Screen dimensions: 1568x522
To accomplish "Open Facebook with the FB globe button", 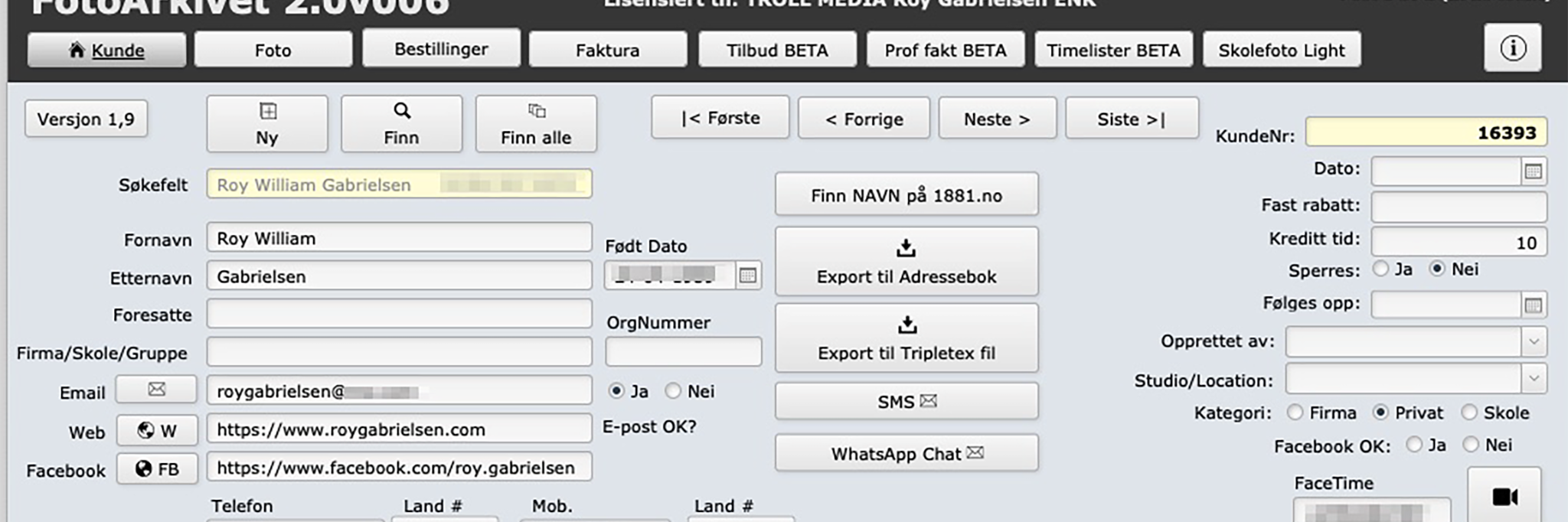I will [157, 468].
